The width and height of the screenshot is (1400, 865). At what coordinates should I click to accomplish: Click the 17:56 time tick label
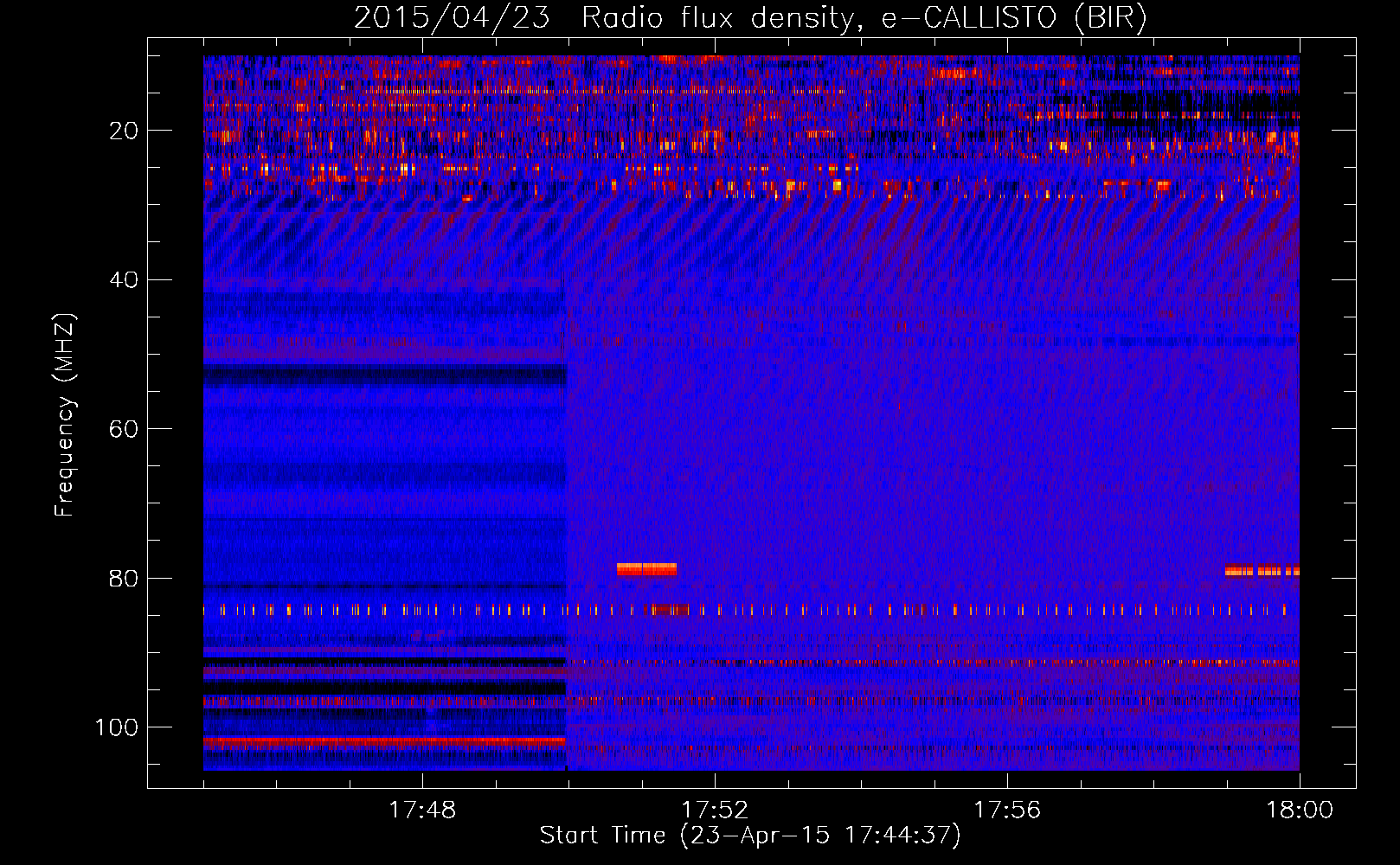coord(1007,811)
